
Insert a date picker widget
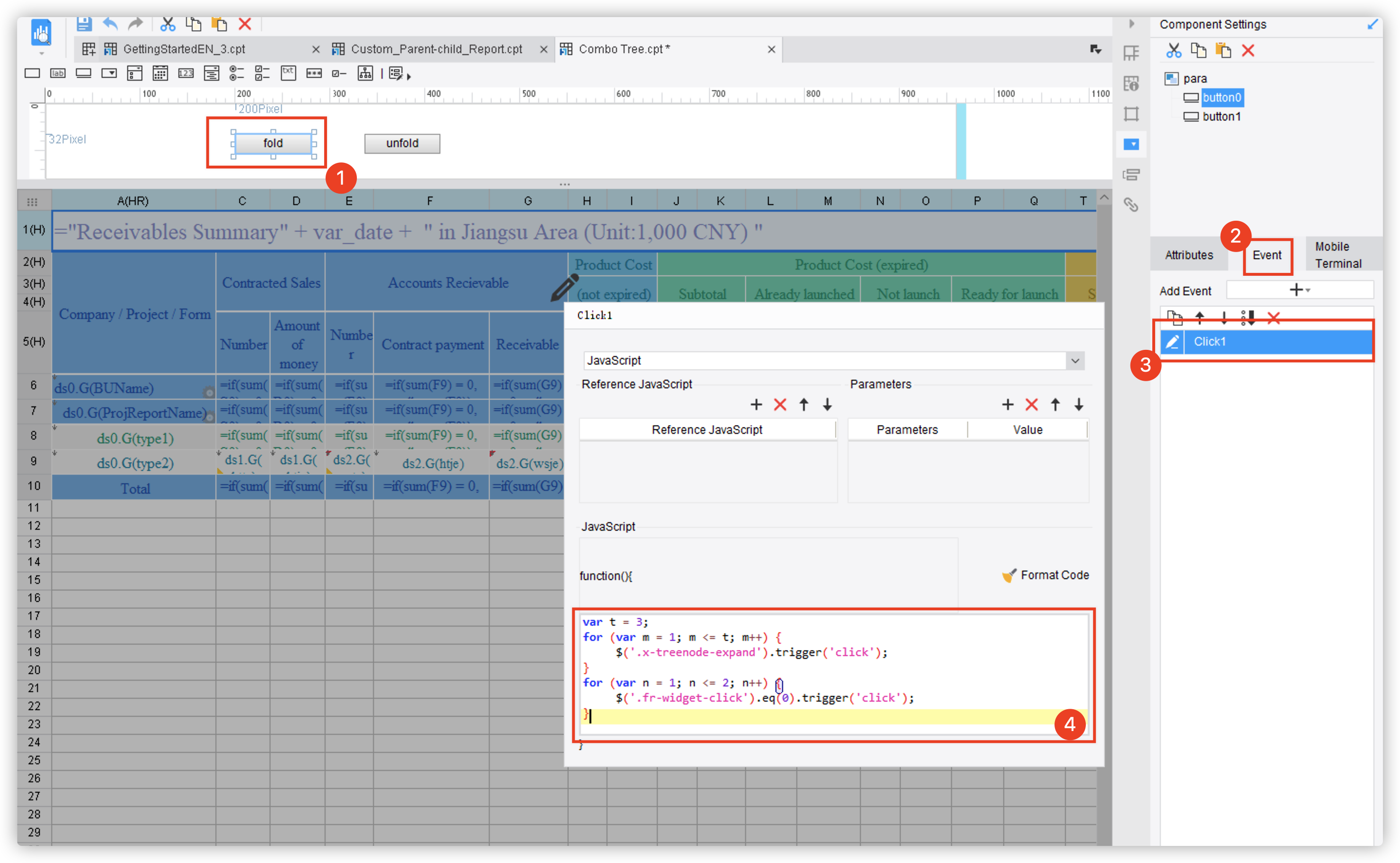(160, 73)
